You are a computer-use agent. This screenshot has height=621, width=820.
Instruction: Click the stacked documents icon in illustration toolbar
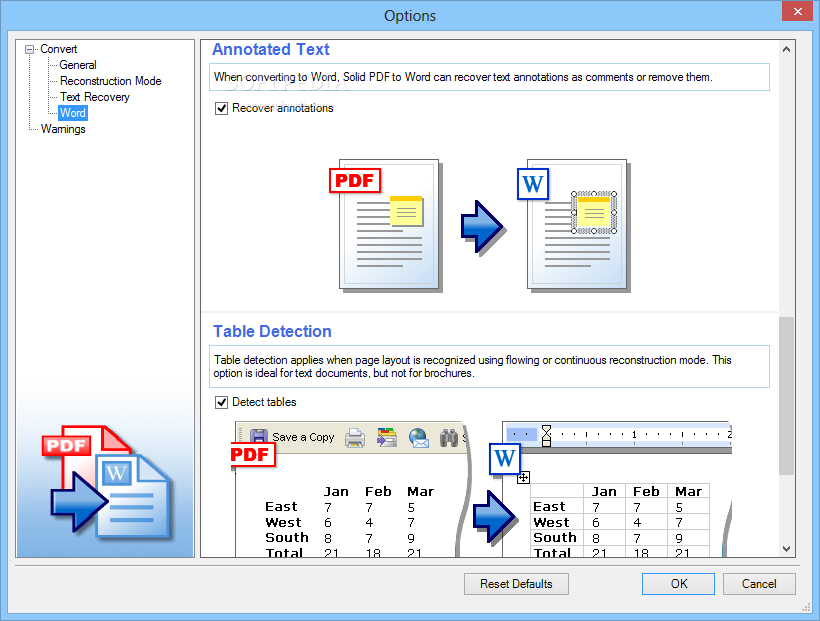tap(386, 438)
